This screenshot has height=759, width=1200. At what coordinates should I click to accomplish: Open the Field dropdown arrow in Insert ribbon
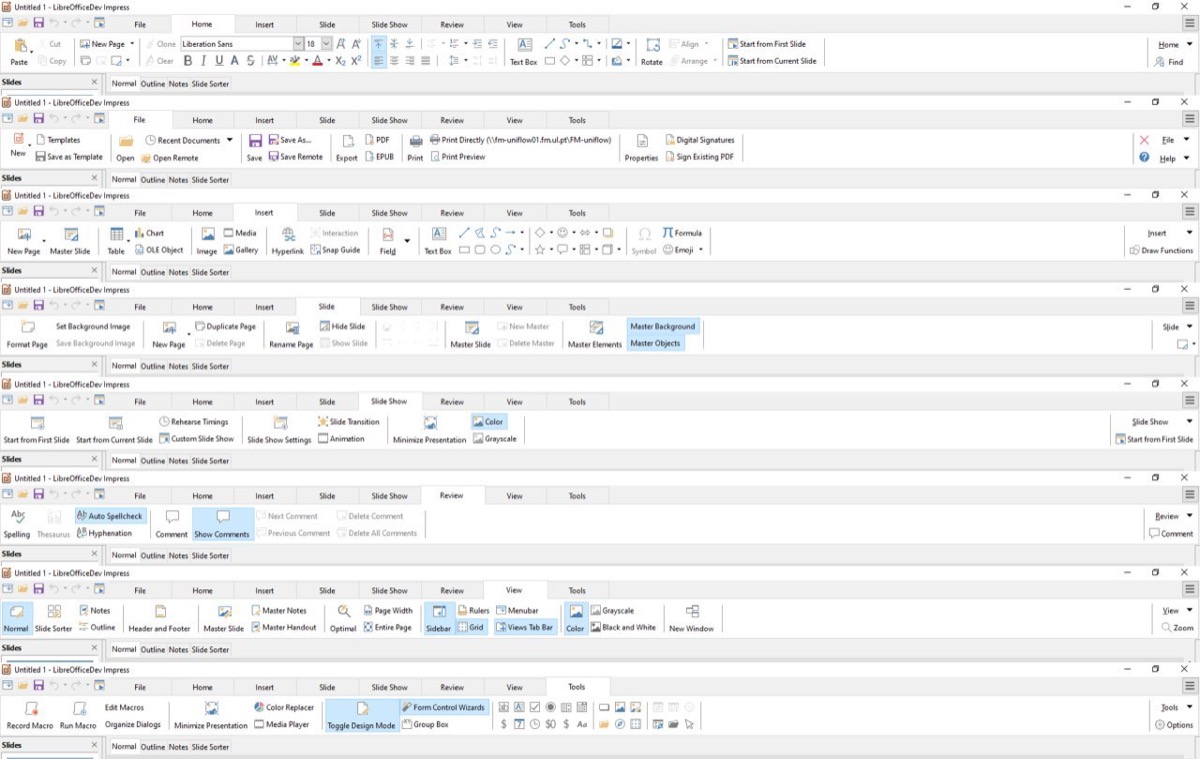tap(407, 241)
